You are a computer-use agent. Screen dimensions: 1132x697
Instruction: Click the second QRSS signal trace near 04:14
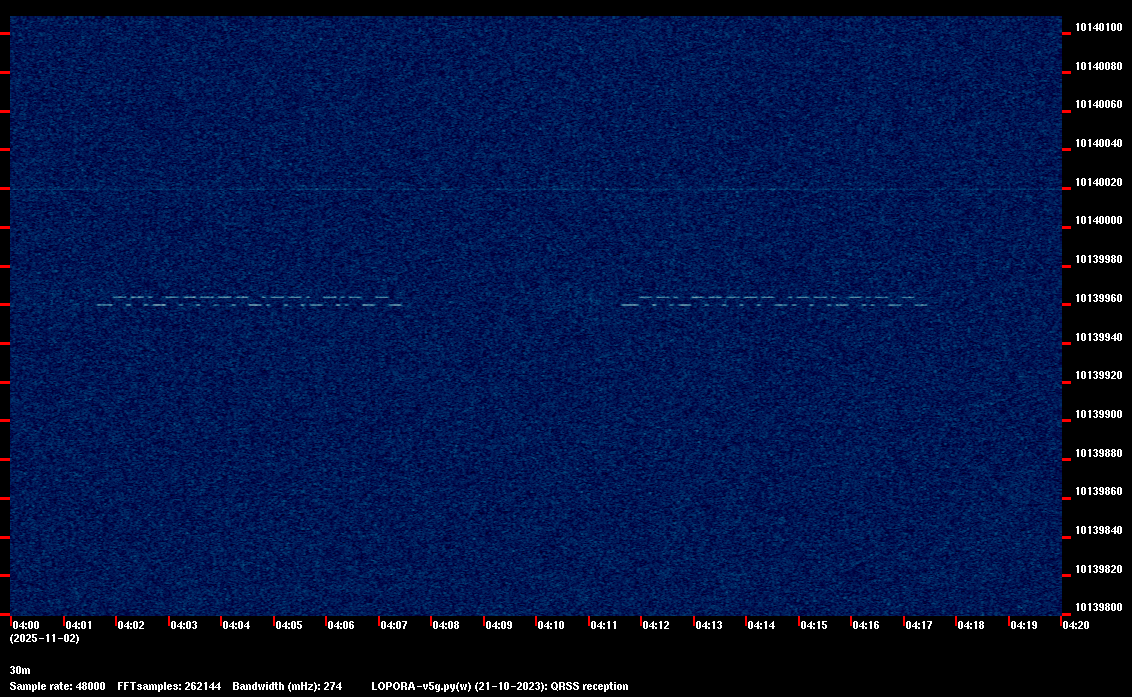[x=774, y=301]
